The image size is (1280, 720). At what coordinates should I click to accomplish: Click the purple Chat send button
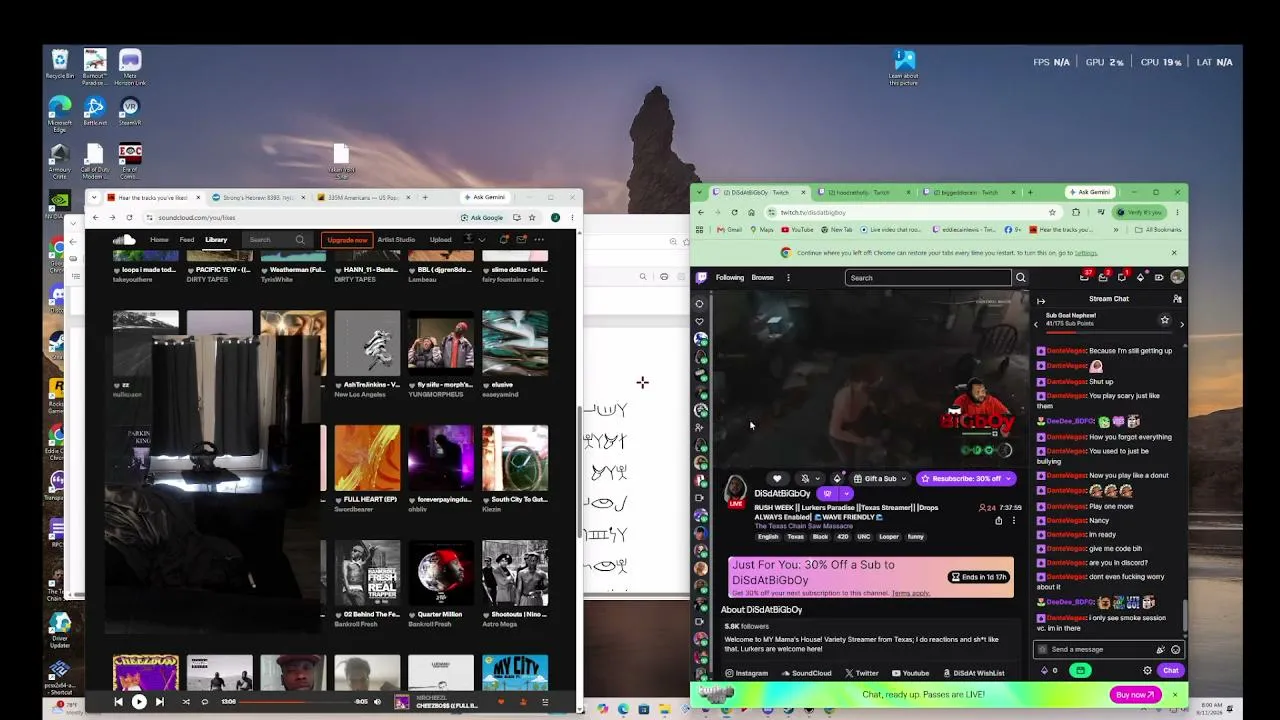pyautogui.click(x=1170, y=671)
